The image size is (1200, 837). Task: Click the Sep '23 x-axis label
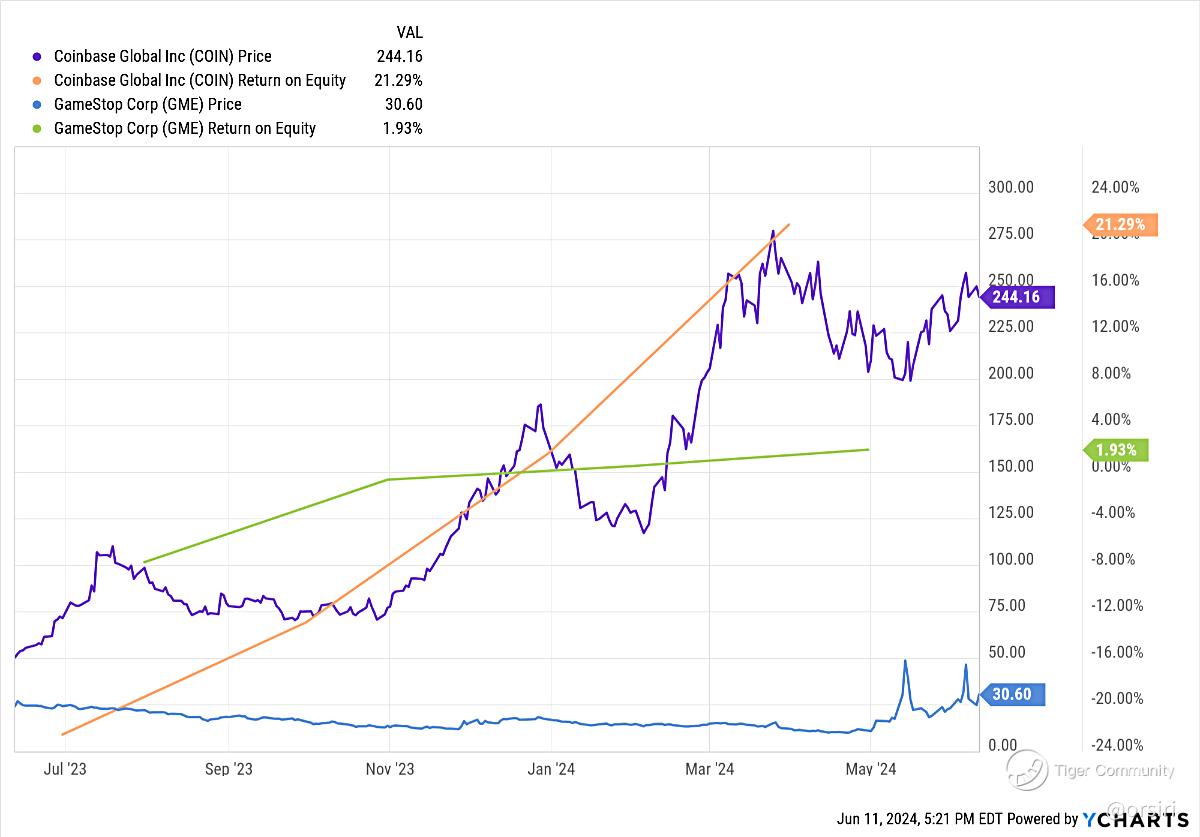pos(228,769)
